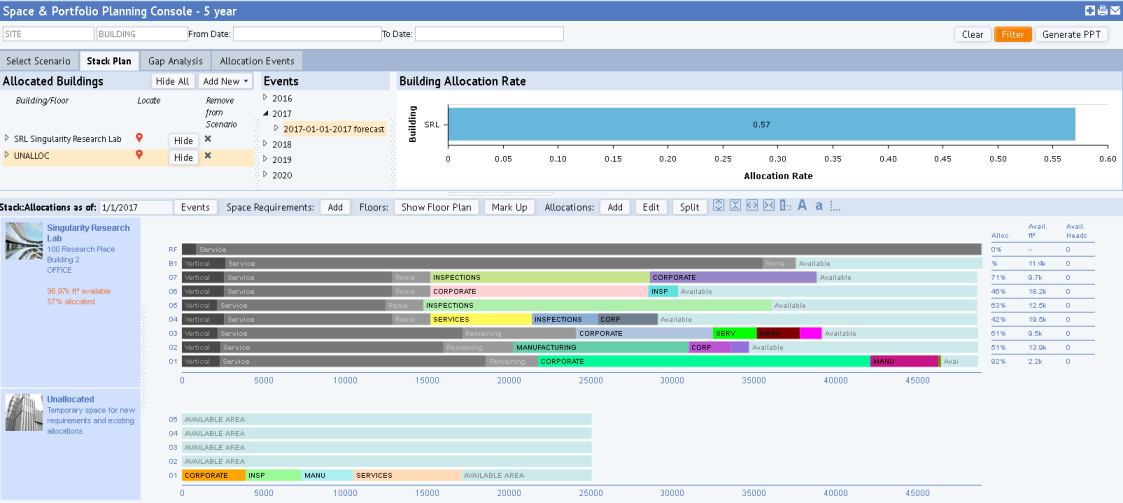
Task: Open the Add New dropdown
Action: tap(225, 81)
